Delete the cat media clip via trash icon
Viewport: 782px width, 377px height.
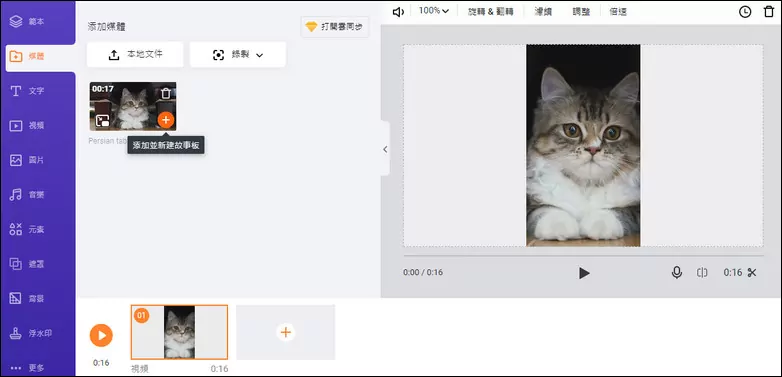(x=166, y=93)
